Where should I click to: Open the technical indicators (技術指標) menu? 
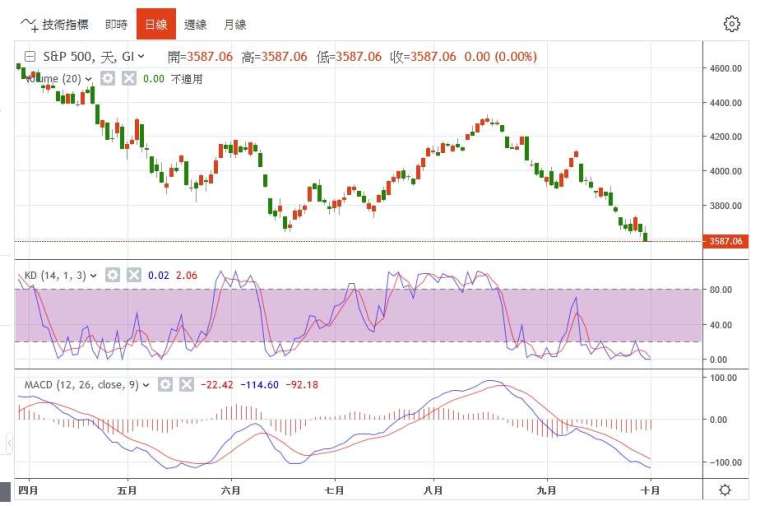click(x=54, y=24)
